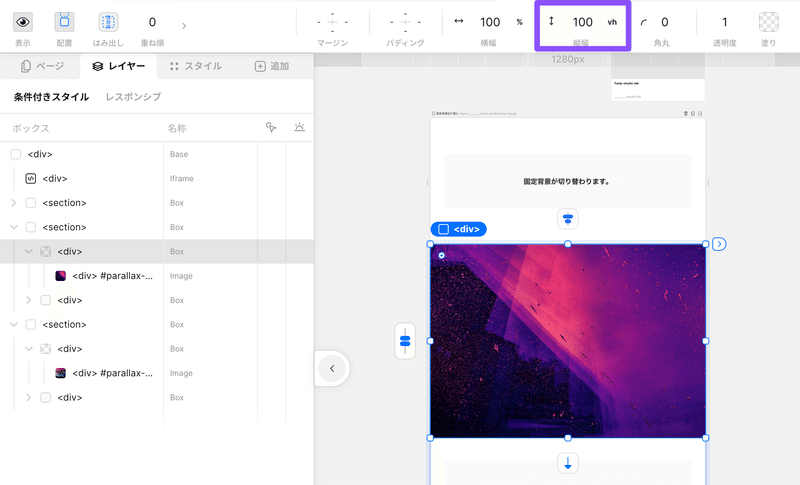Open the % unit dropdown for 横幅

click(519, 22)
